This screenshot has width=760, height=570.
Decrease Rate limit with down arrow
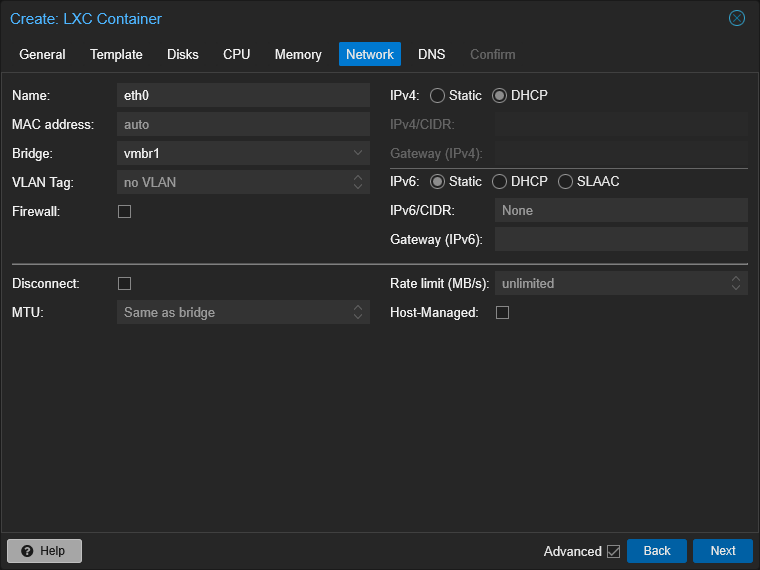coord(736,288)
